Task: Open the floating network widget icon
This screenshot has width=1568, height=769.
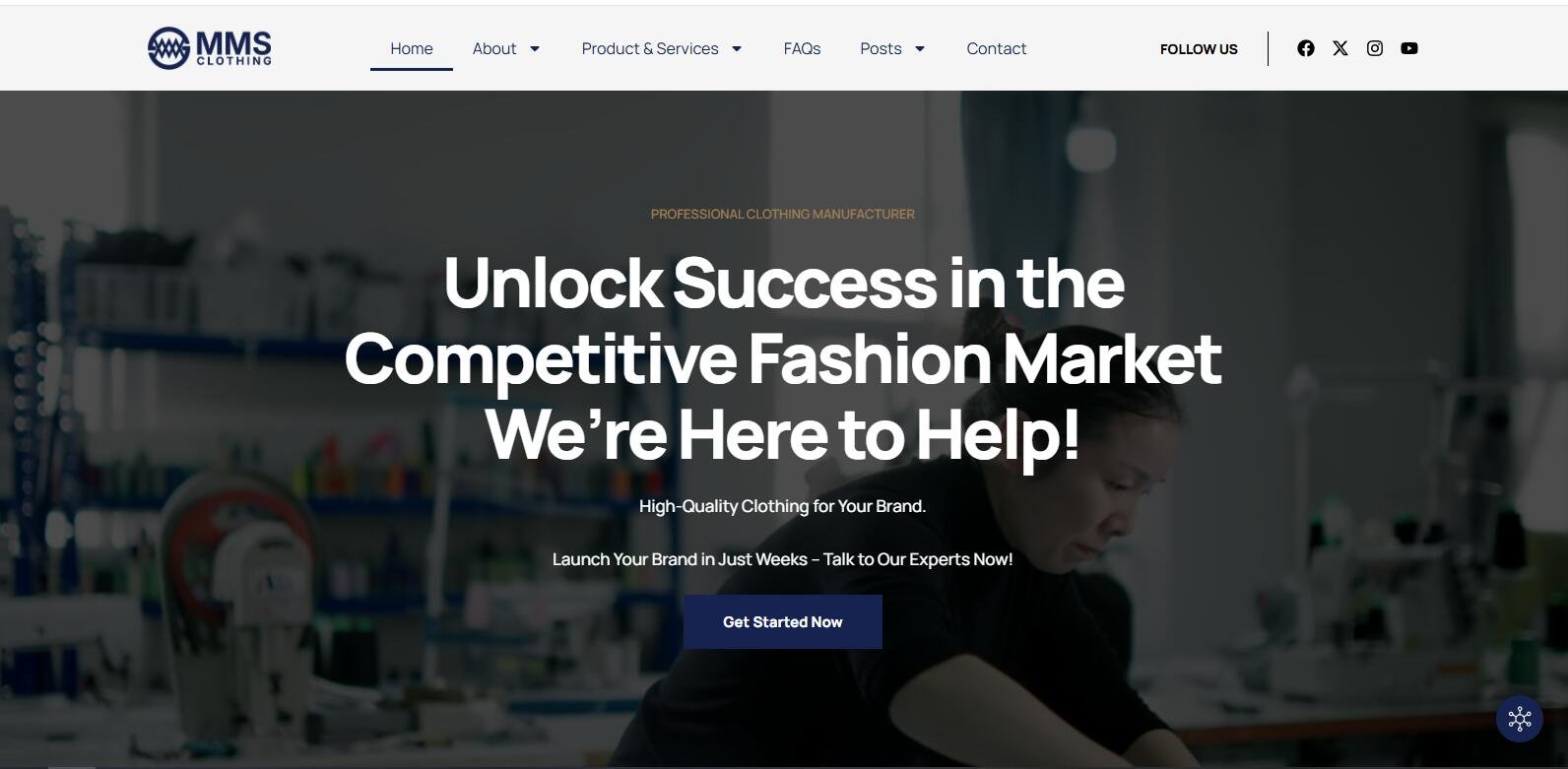Action: (x=1520, y=719)
